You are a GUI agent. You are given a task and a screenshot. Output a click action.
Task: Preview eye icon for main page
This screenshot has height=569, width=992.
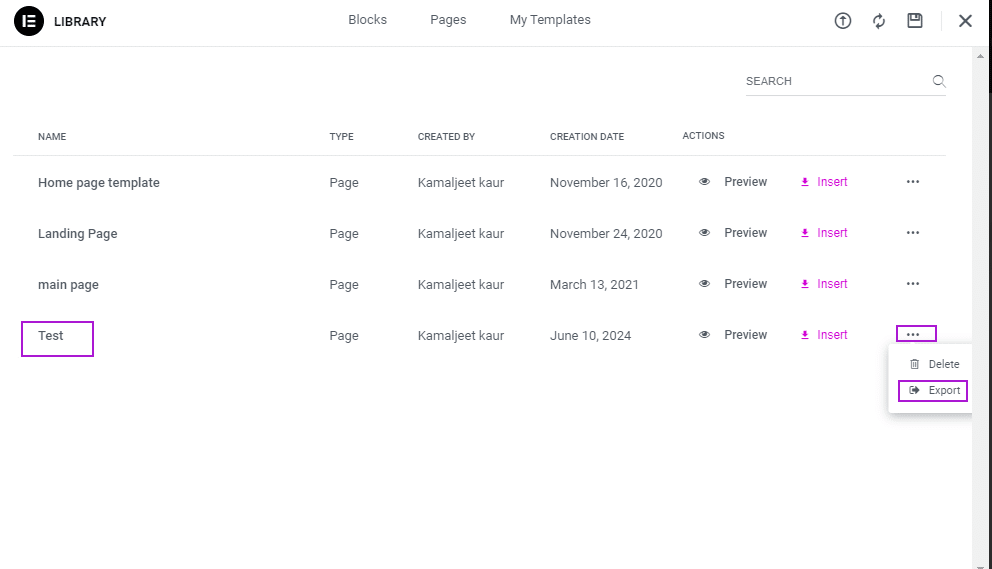[704, 284]
